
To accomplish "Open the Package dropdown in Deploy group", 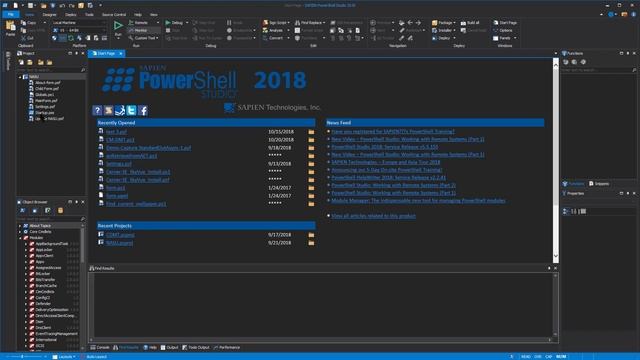I will tap(444, 23).
